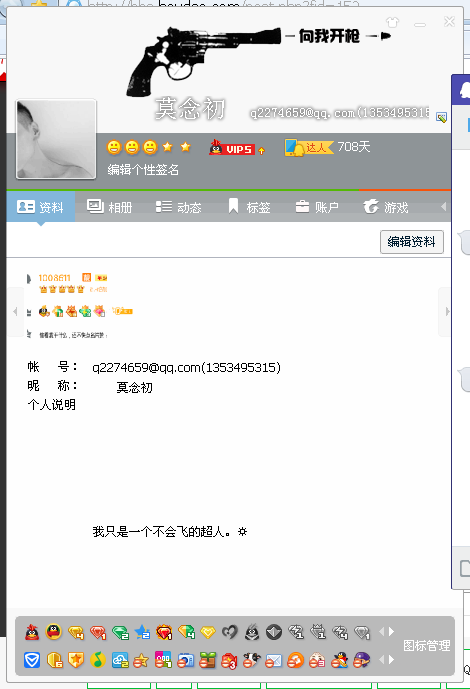
Task: Click the disabled purple helmet icon
Action: (x=362, y=660)
